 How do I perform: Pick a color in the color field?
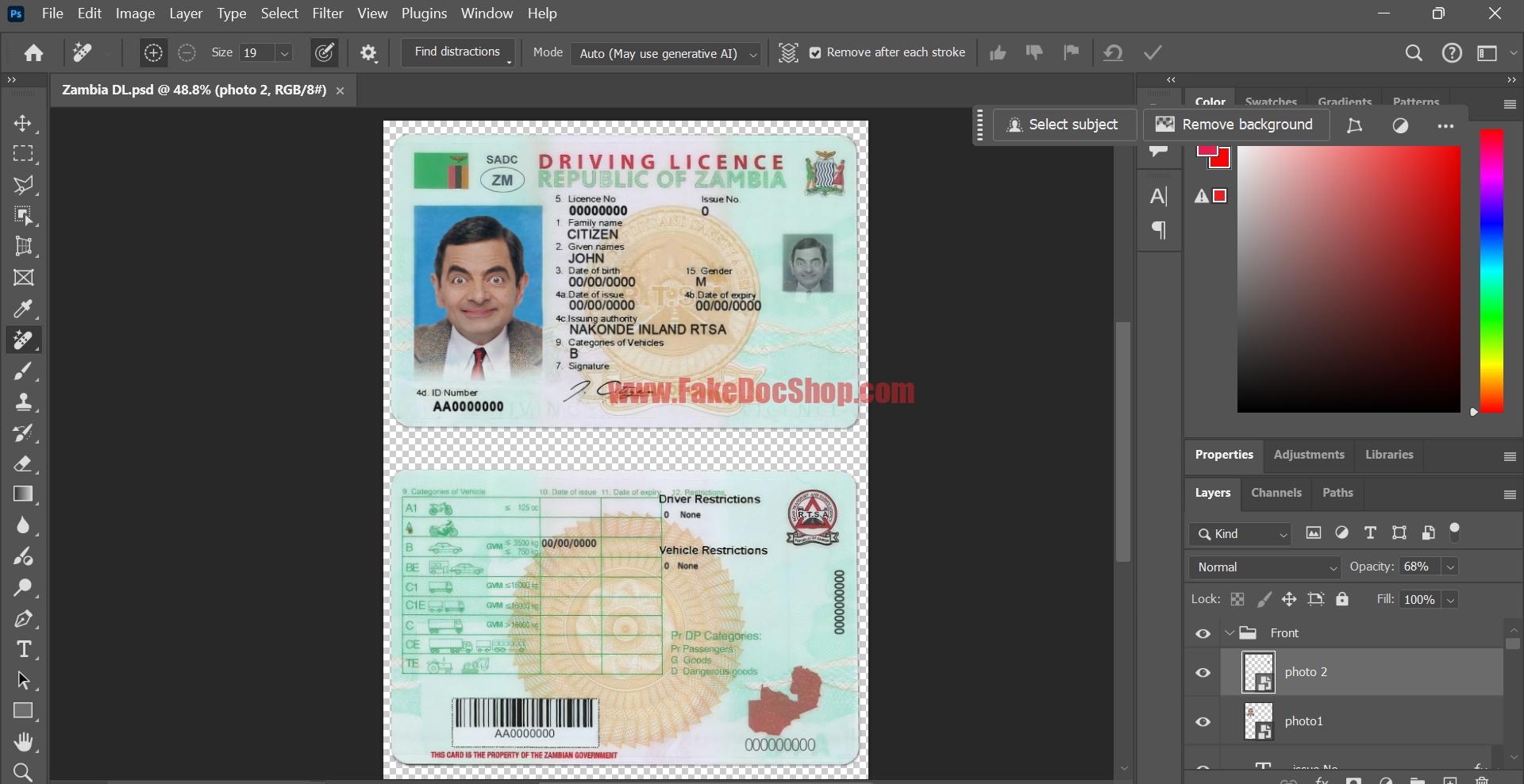tap(1349, 279)
